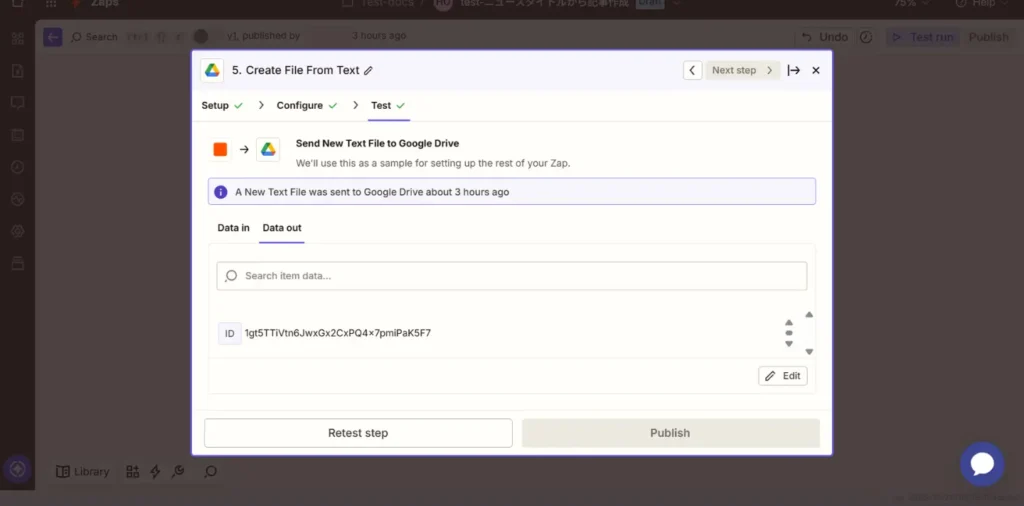The width and height of the screenshot is (1024, 506).
Task: Close the Create File From Text panel
Action: 816,71
